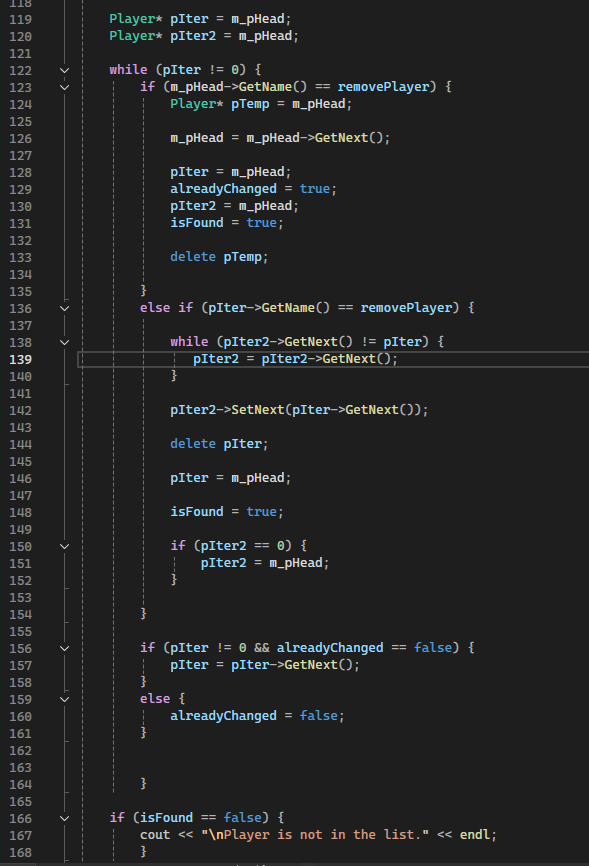Collapse the inner while loop at line 138
This screenshot has width=589, height=866.
coord(65,342)
